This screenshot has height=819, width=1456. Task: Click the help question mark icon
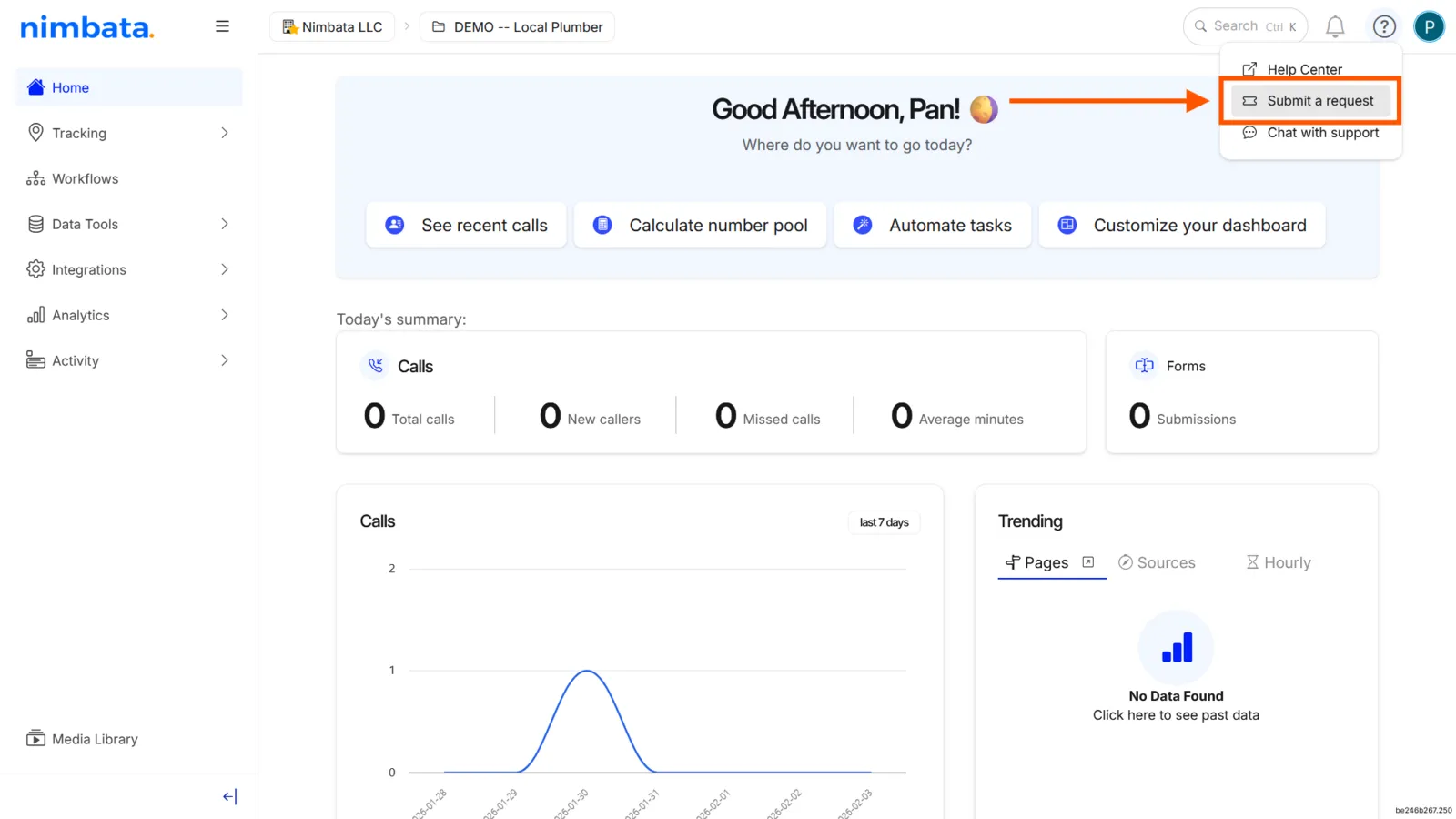(x=1384, y=26)
